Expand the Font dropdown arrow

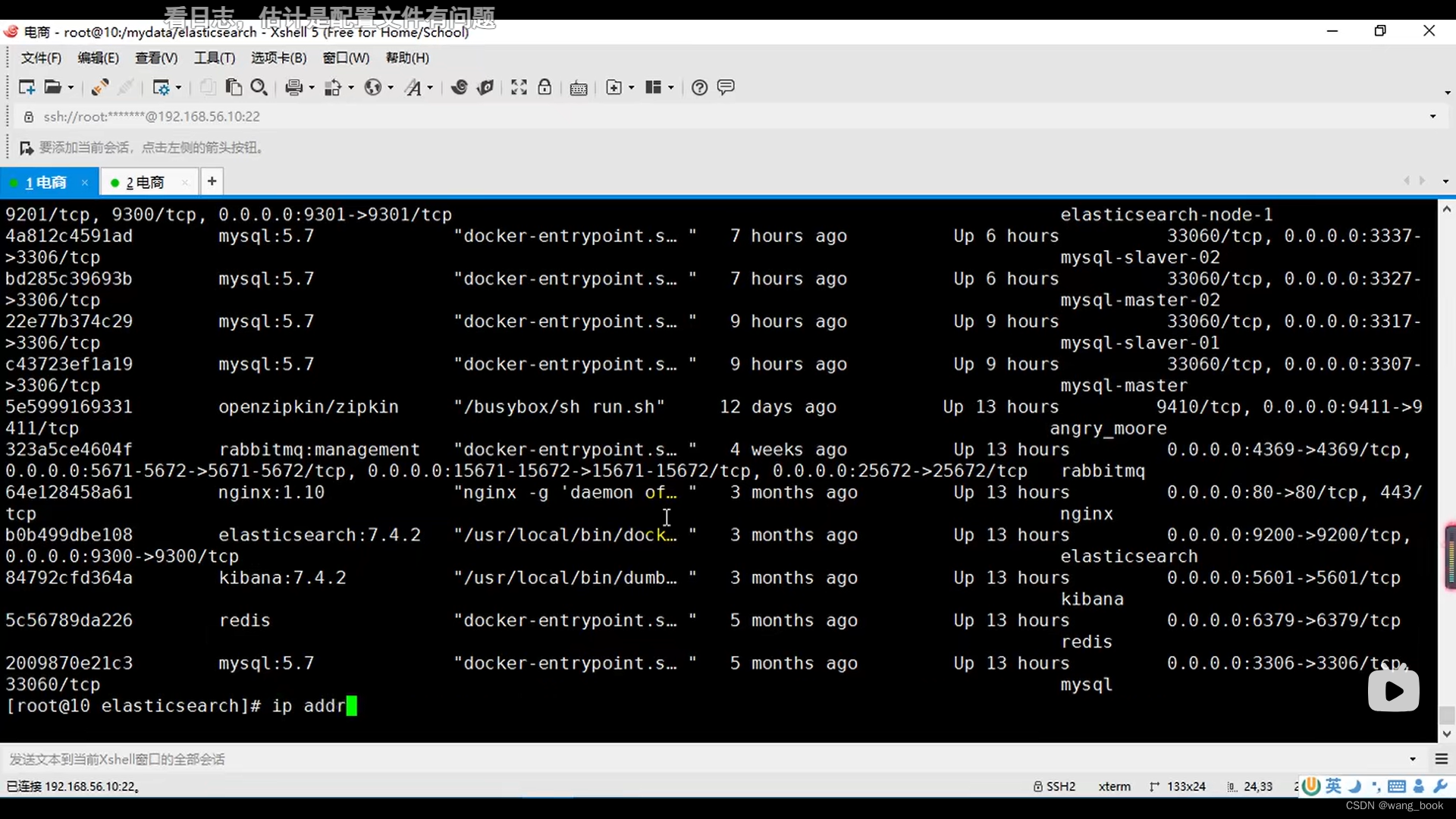pos(430,88)
